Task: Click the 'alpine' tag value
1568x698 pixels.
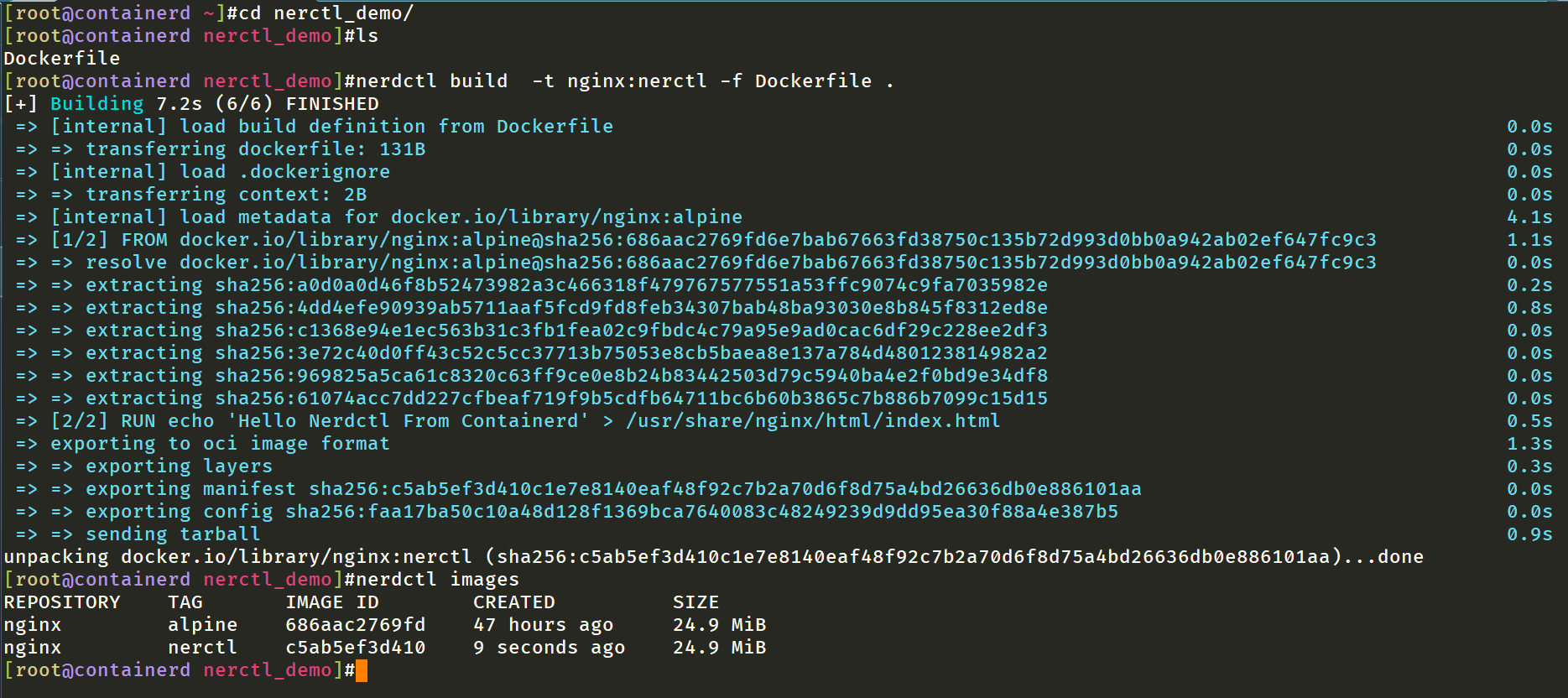Action: click(x=203, y=625)
